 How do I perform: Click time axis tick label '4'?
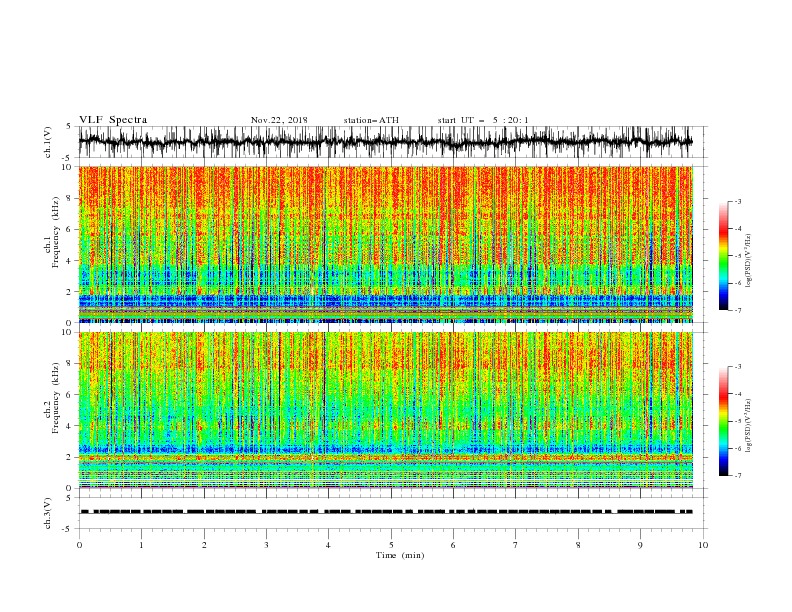click(x=328, y=545)
